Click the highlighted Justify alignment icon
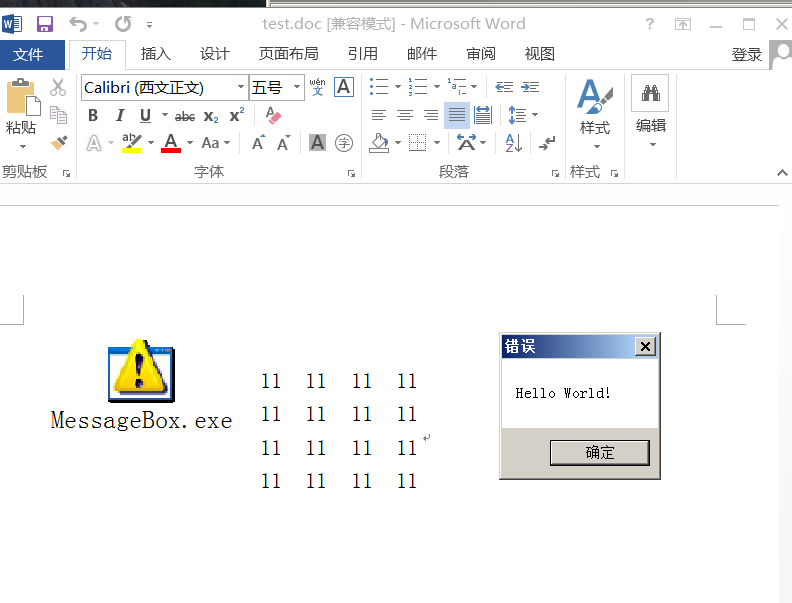 tap(457, 115)
